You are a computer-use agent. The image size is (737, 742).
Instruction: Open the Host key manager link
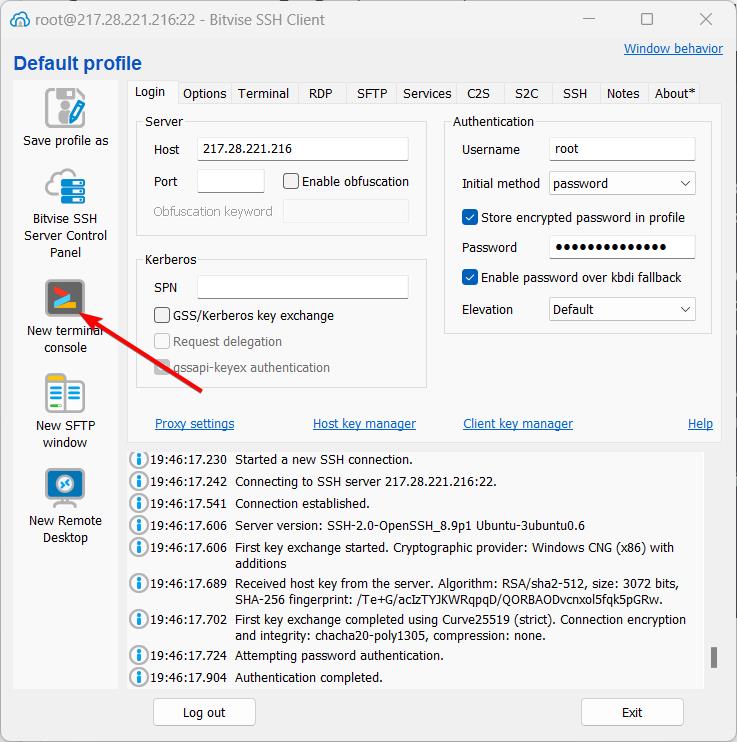pos(364,423)
